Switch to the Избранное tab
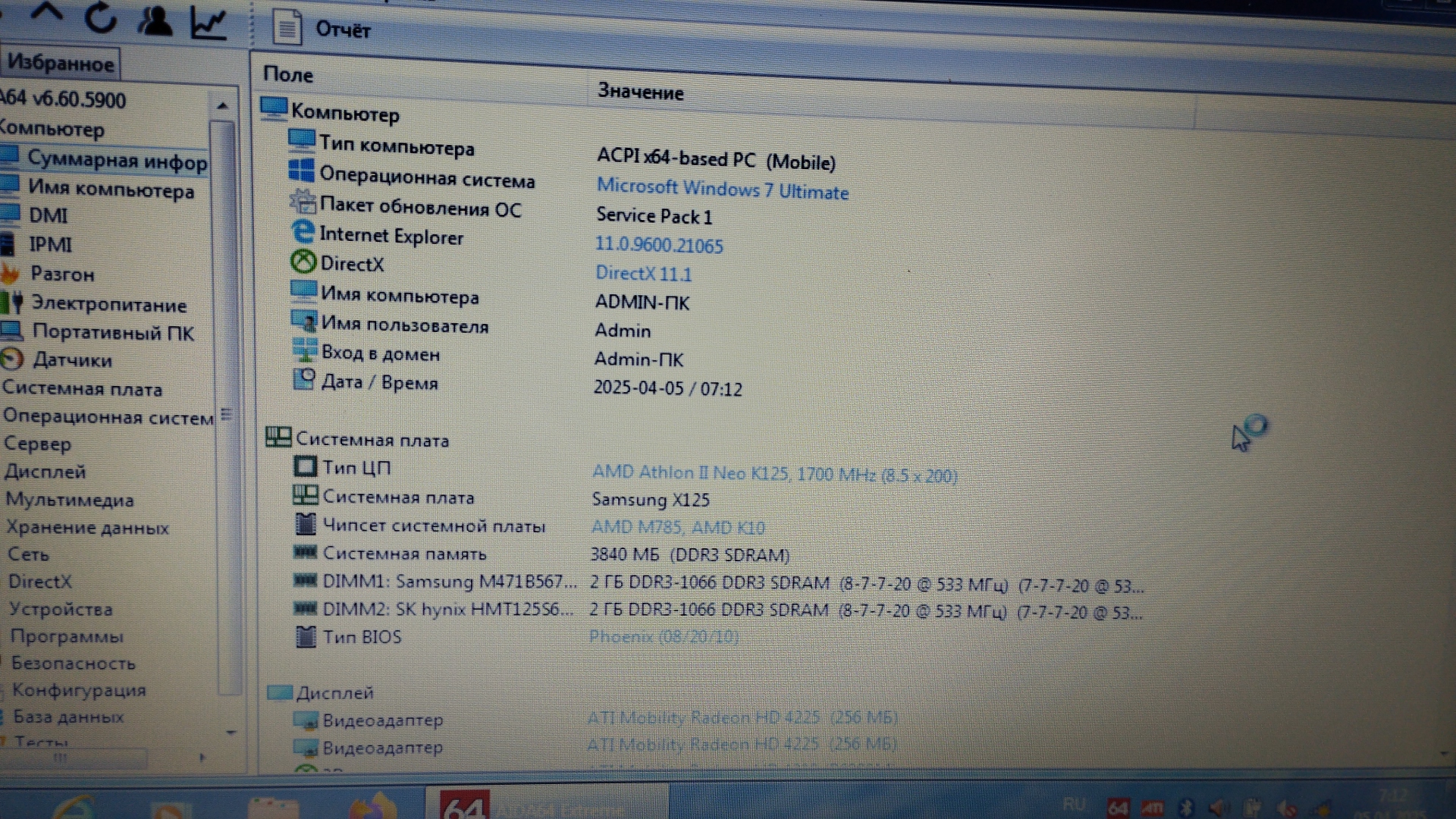The height and width of the screenshot is (819, 1456). [61, 63]
